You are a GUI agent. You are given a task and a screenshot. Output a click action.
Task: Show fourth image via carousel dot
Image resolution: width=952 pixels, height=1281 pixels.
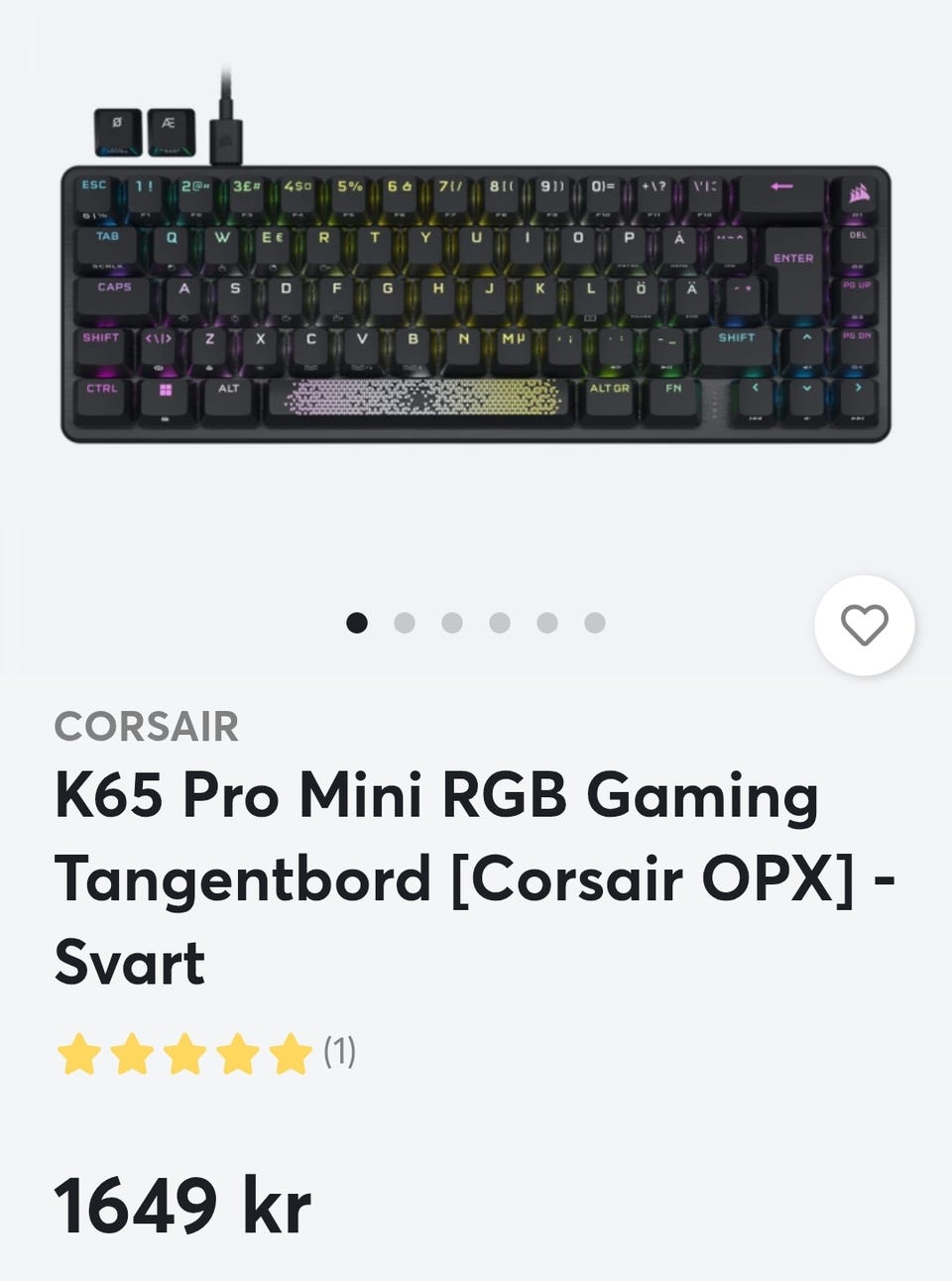[x=500, y=623]
